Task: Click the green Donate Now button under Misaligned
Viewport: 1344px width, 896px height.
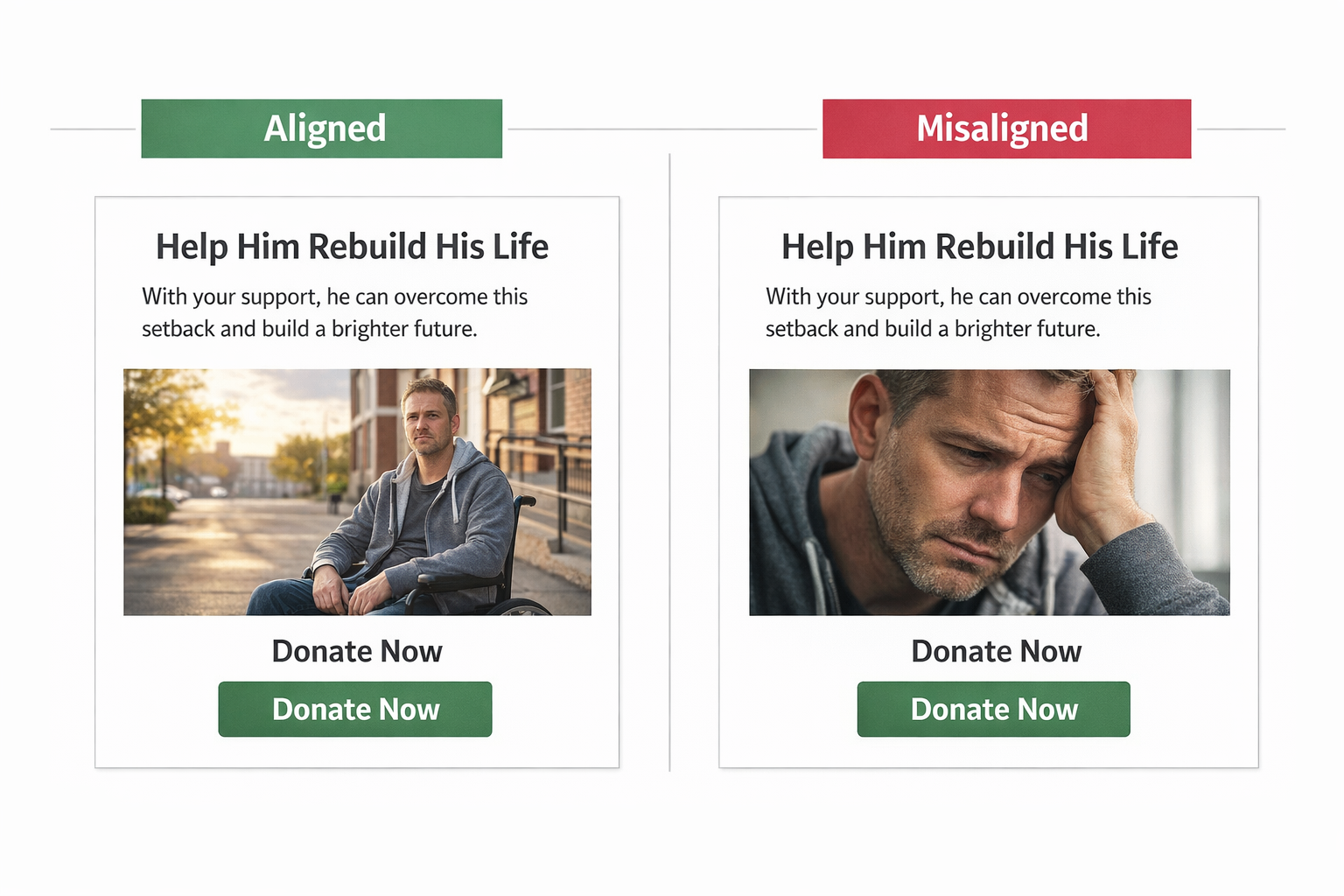Action: click(x=993, y=709)
